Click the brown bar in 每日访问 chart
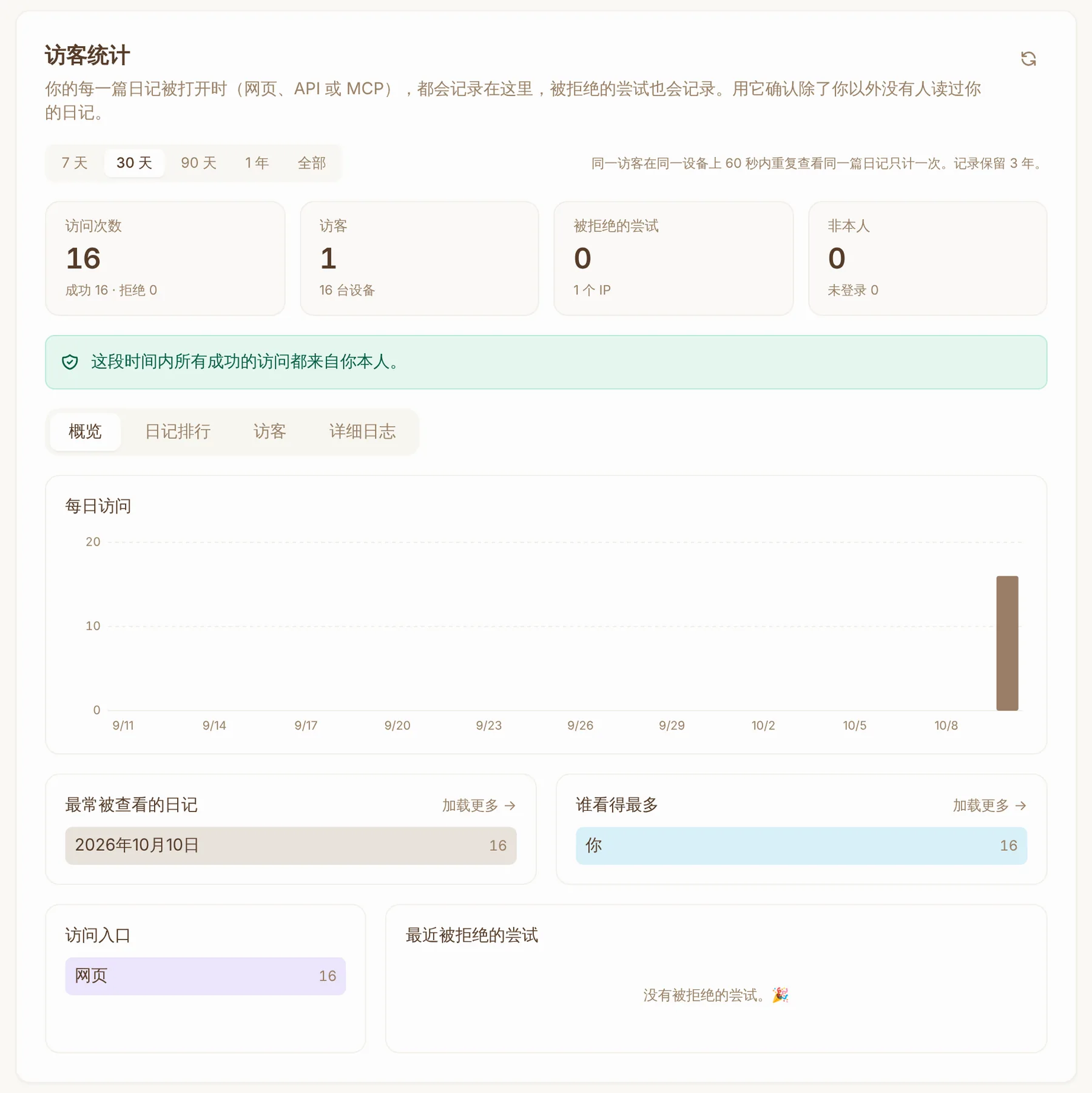Image resolution: width=1092 pixels, height=1093 pixels. (1007, 643)
